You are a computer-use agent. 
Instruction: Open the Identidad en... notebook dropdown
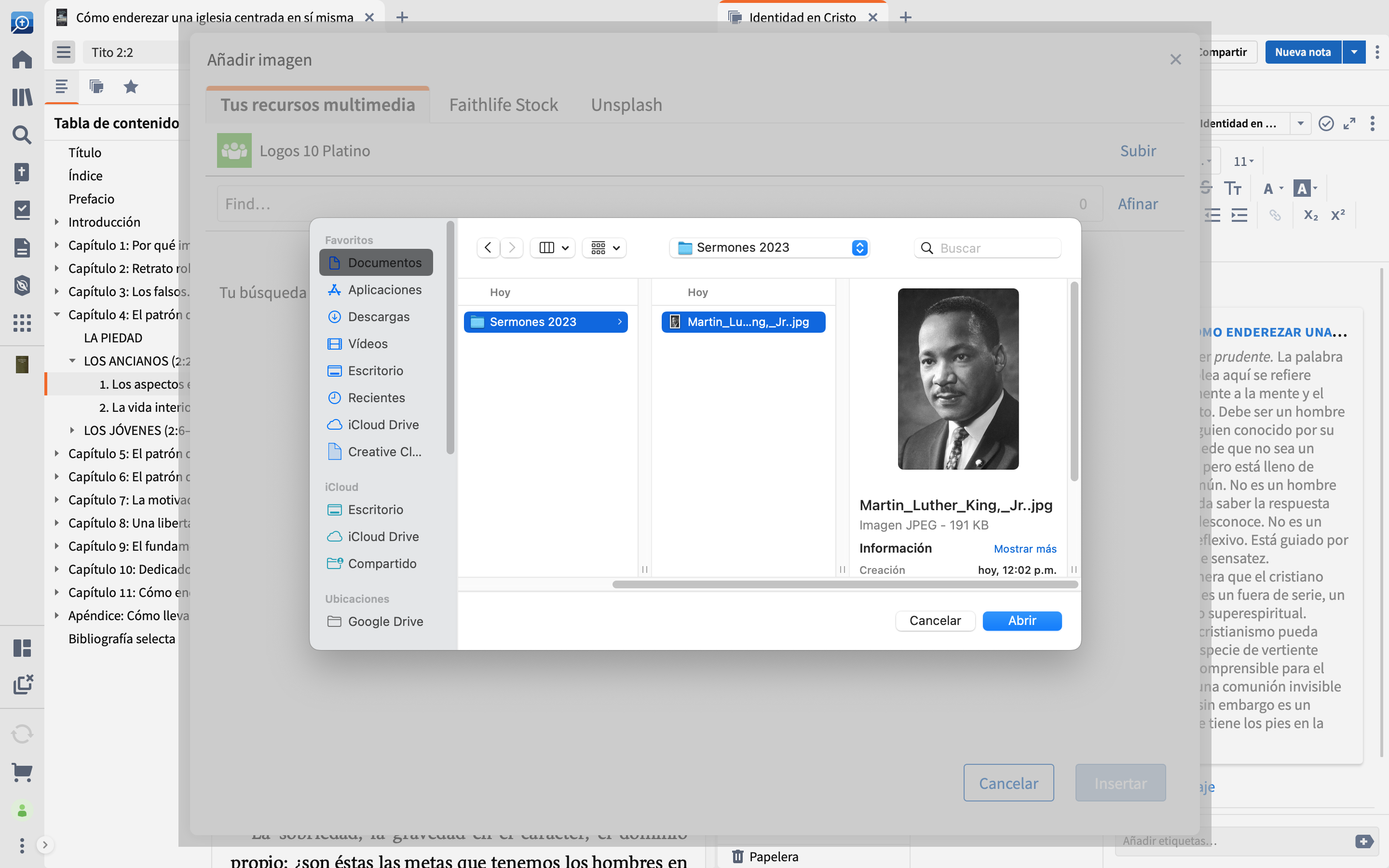1300,123
